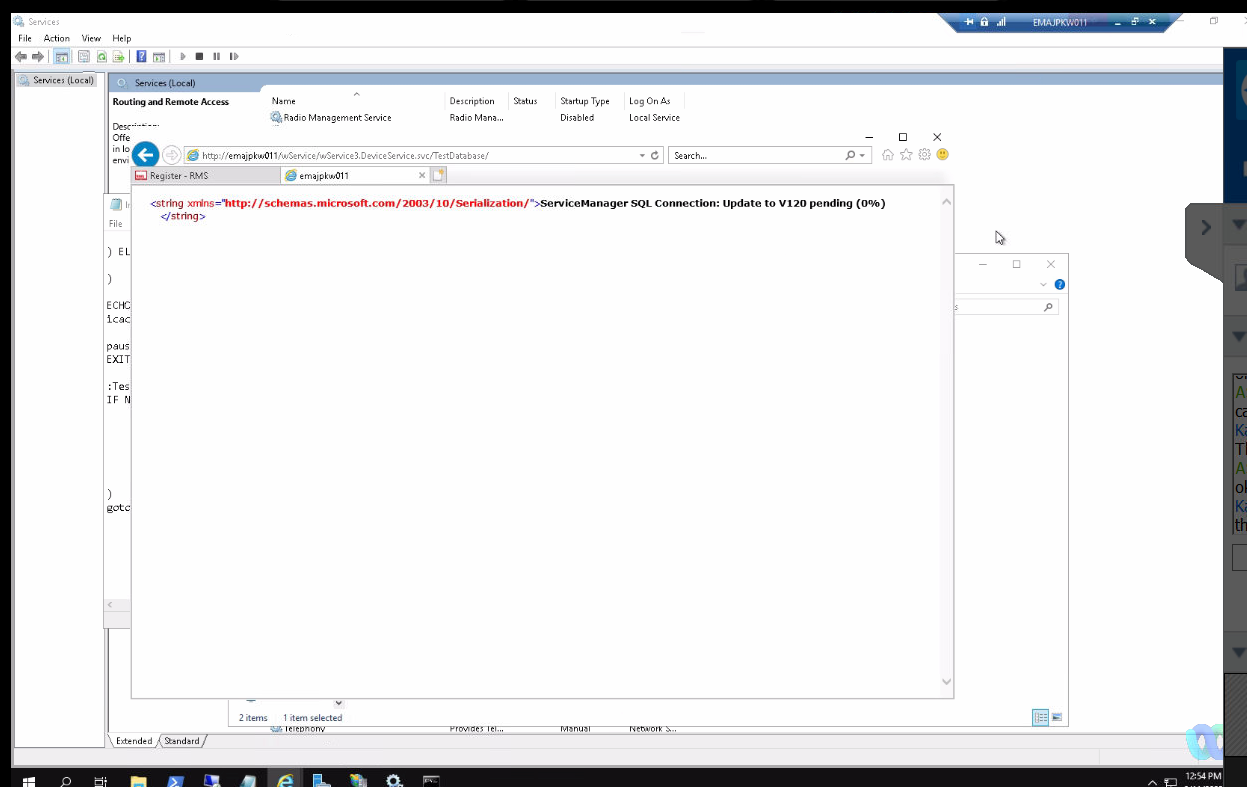Open IE Favorites star icon
This screenshot has height=787, width=1247.
click(x=906, y=155)
